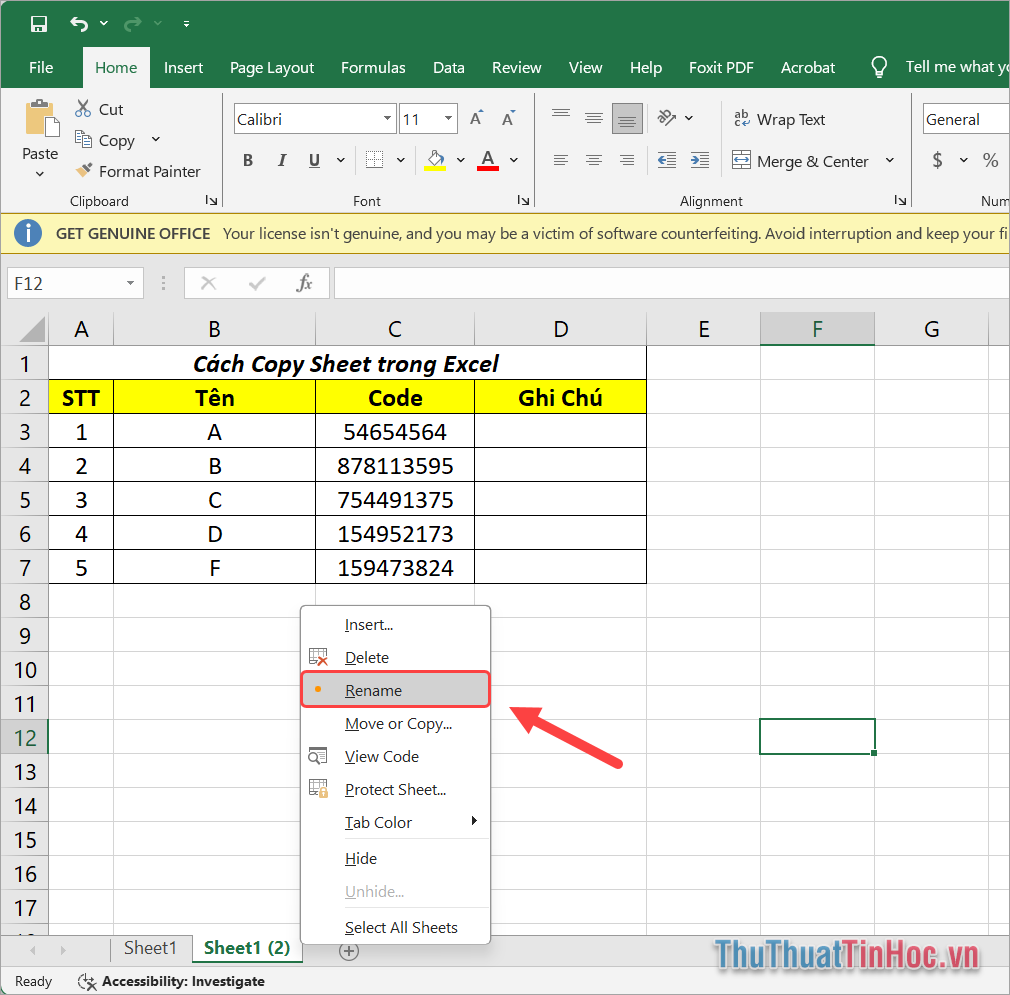
Task: Toggle Italic formatting
Action: pyautogui.click(x=281, y=160)
